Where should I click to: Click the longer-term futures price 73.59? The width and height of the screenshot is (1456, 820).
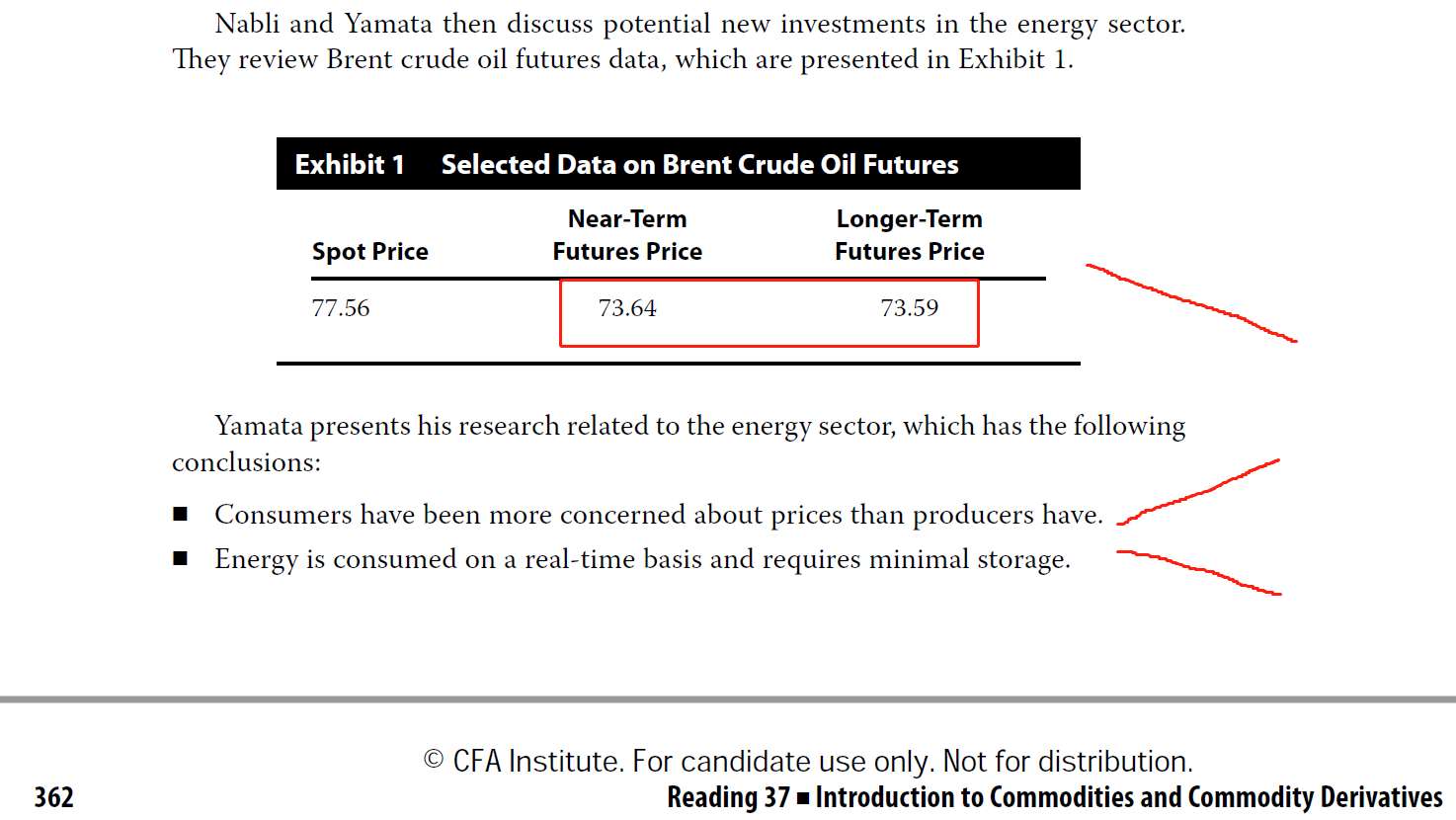coord(910,308)
